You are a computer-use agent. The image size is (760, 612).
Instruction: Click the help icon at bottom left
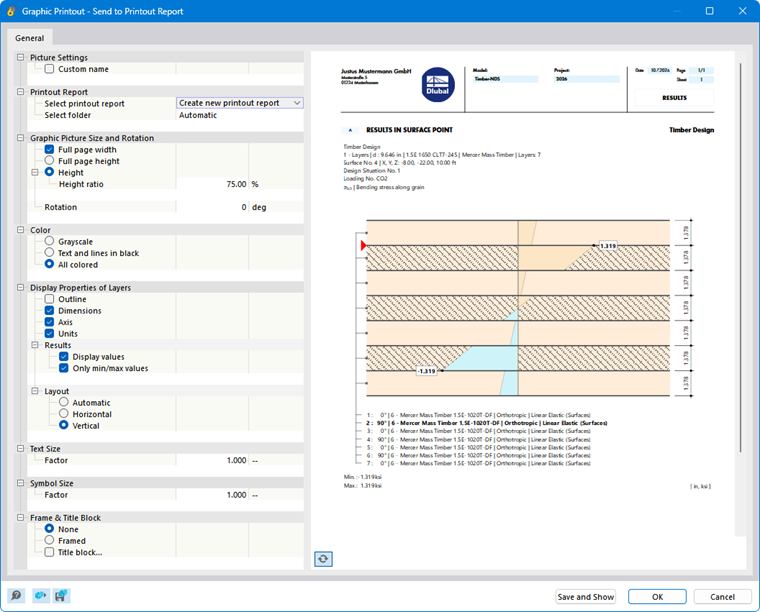pyautogui.click(x=16, y=596)
